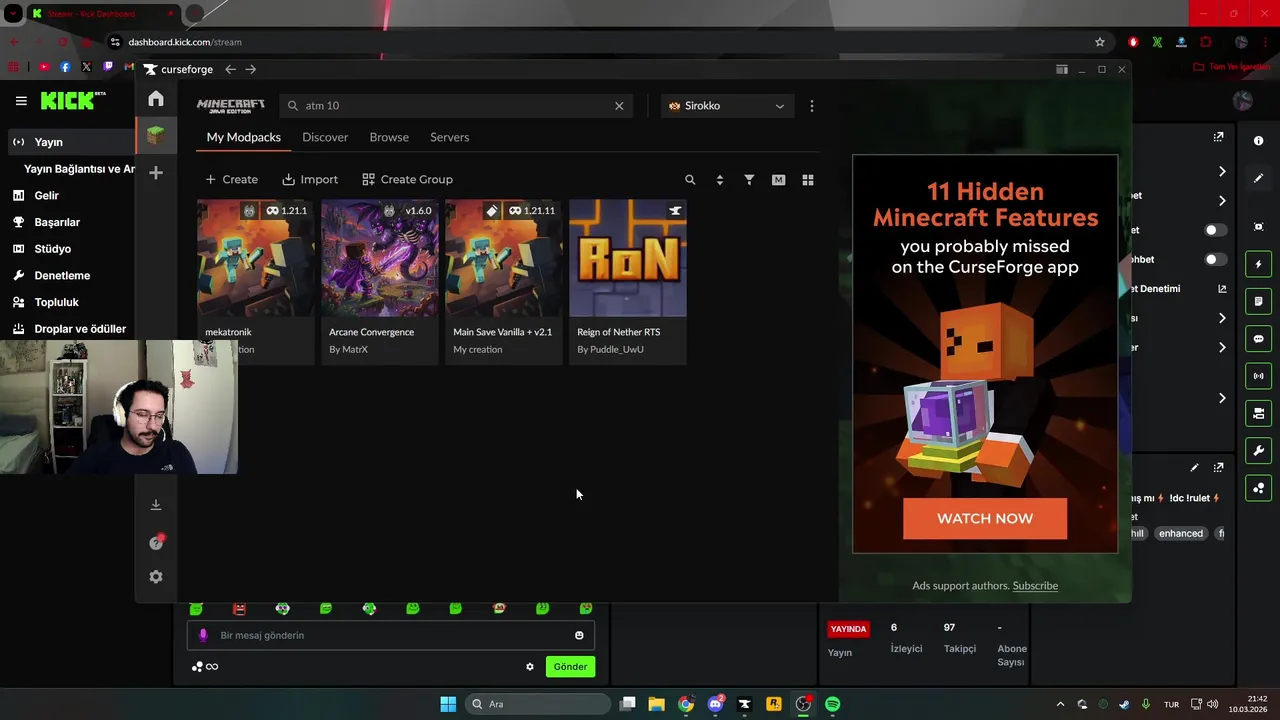Screen dimensions: 1280x720
Task: Create a new modpack profile
Action: coord(231,179)
